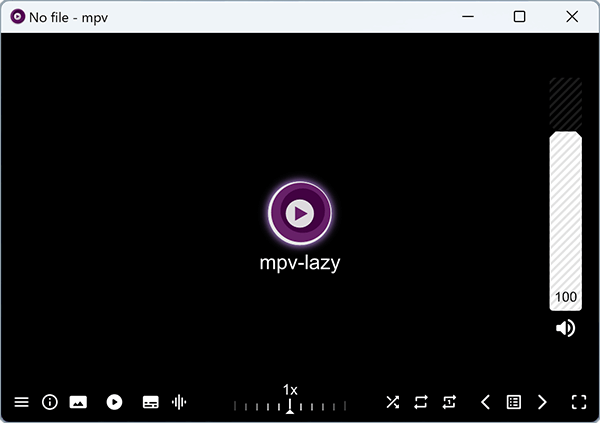The height and width of the screenshot is (423, 600).
Task: Minimize the mpv window
Action: (x=468, y=16)
